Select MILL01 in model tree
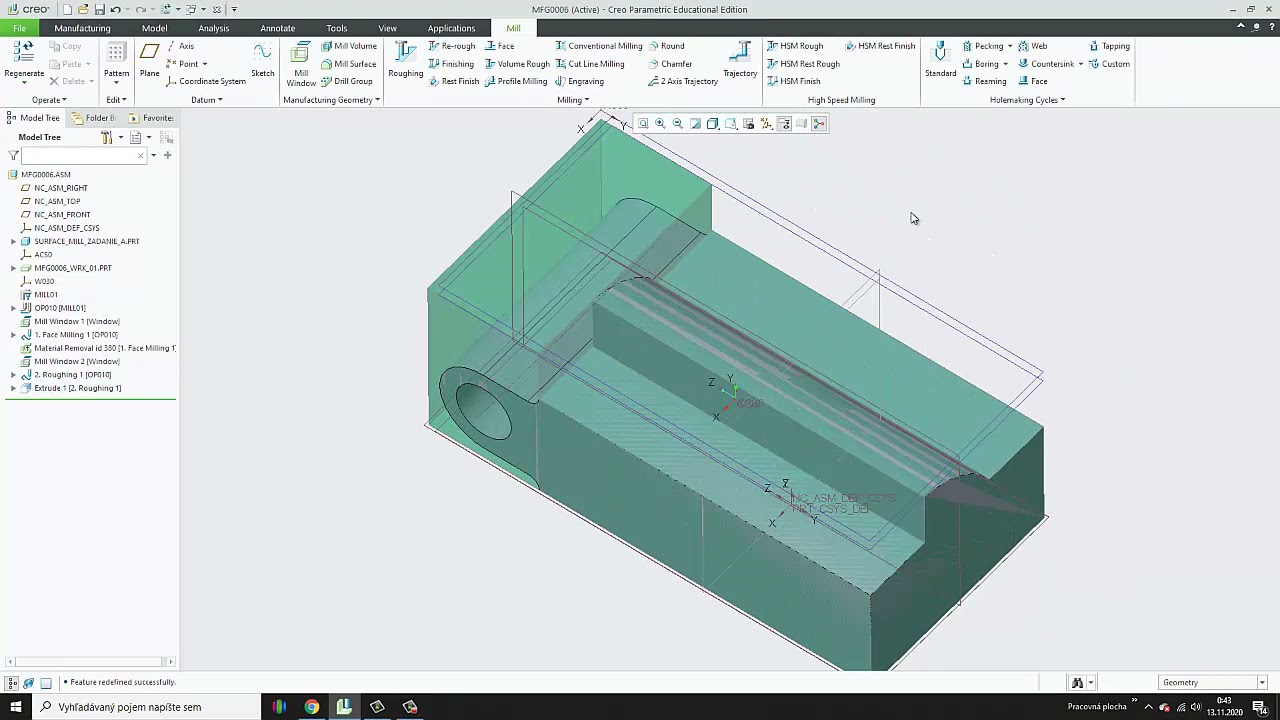Screen dimensions: 1280x720 [46, 295]
